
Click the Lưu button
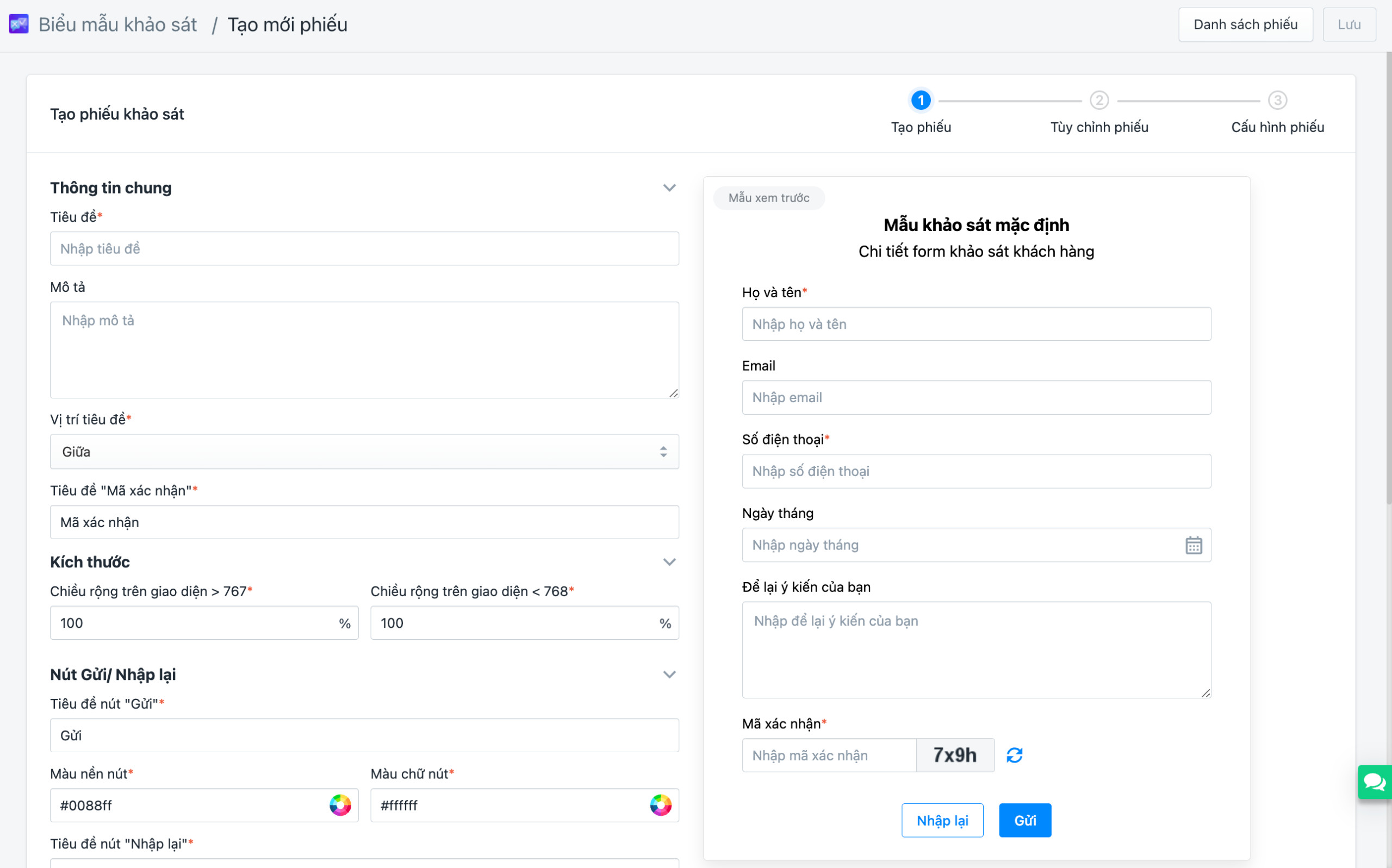click(x=1348, y=24)
